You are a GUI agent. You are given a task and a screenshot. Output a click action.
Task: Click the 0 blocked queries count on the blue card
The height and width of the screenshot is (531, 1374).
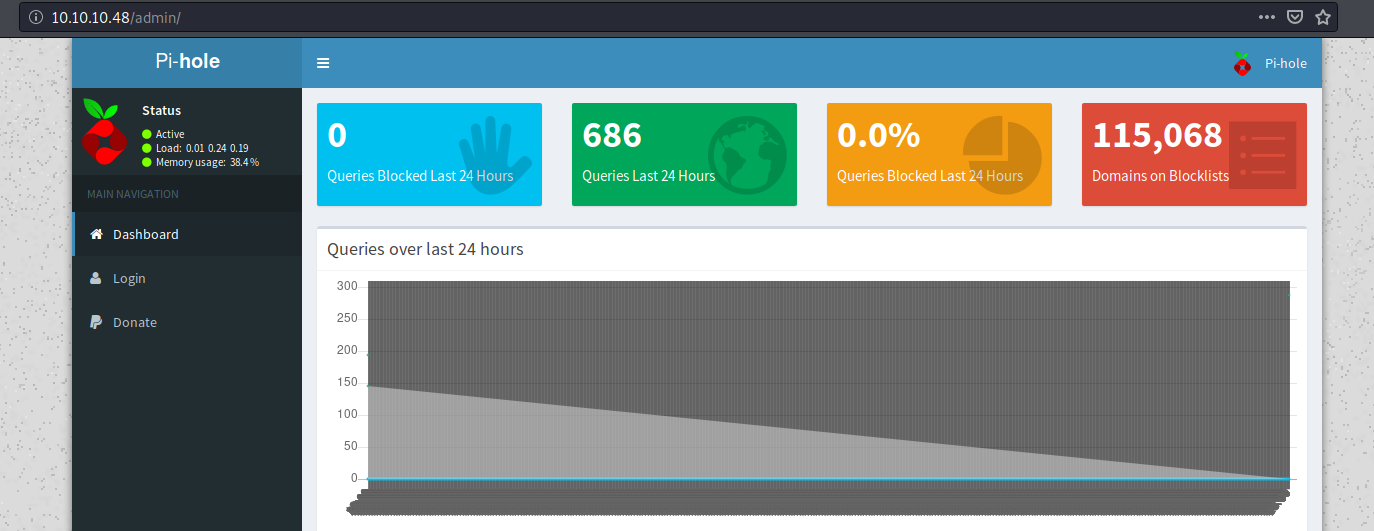pos(337,135)
